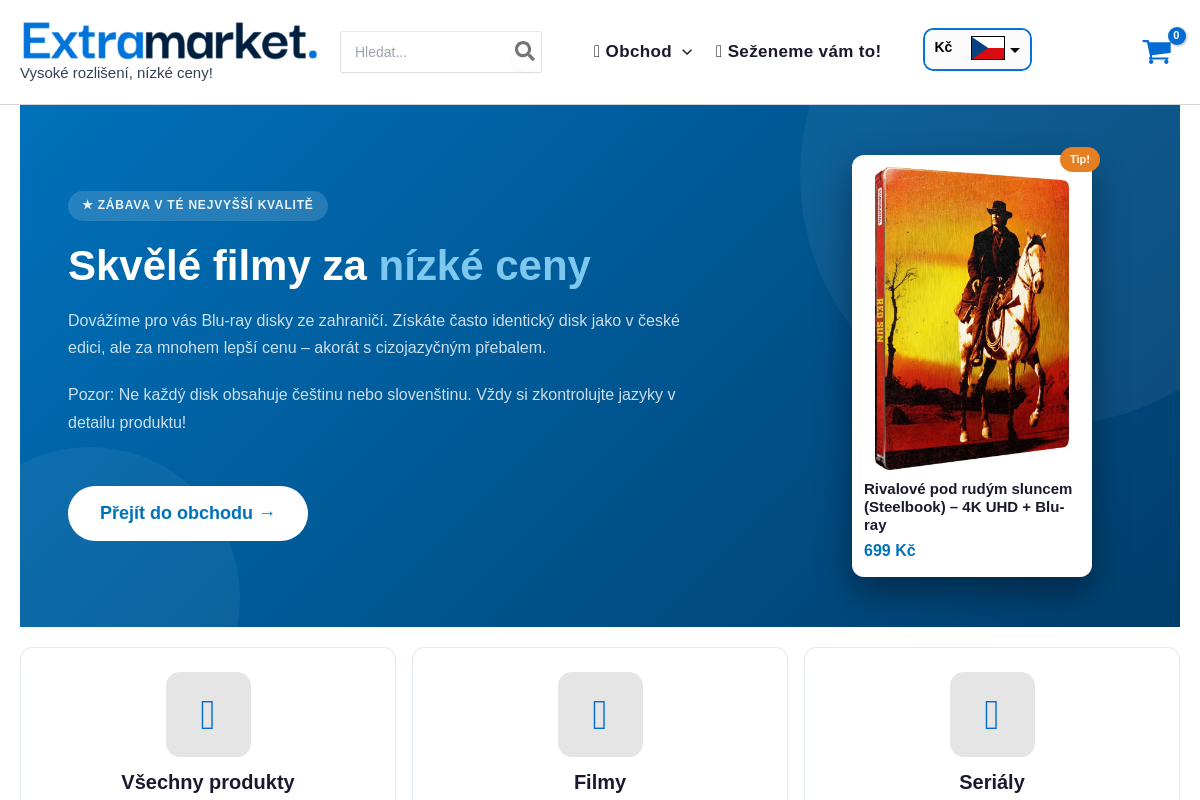The width and height of the screenshot is (1200, 800).
Task: Click the 699 Kč price text
Action: 890,550
